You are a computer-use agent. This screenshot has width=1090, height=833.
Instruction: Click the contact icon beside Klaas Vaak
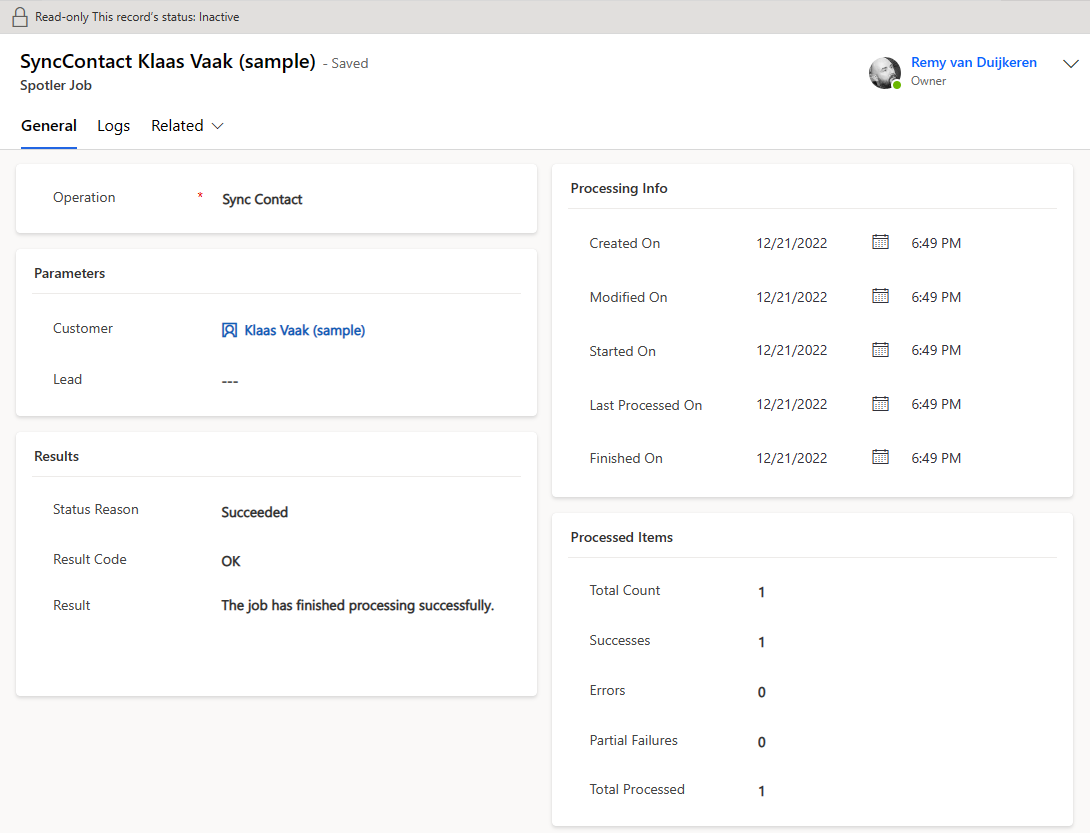tap(229, 330)
